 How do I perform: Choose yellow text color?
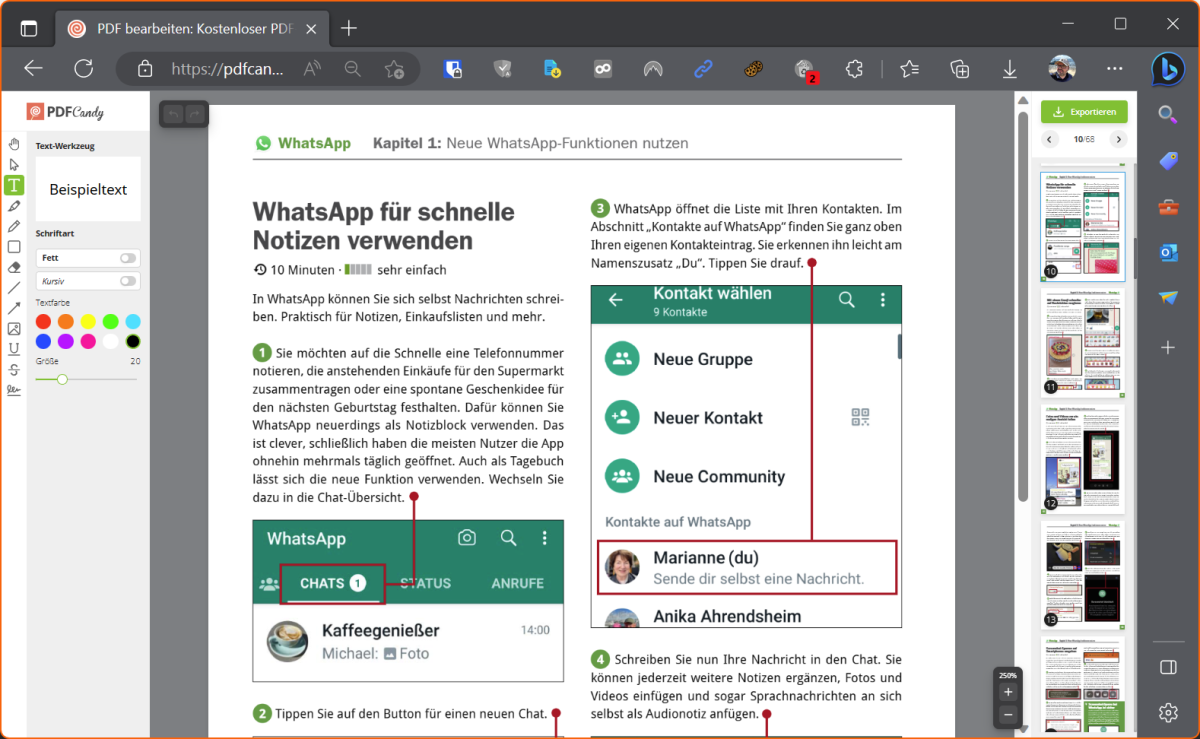tap(88, 321)
